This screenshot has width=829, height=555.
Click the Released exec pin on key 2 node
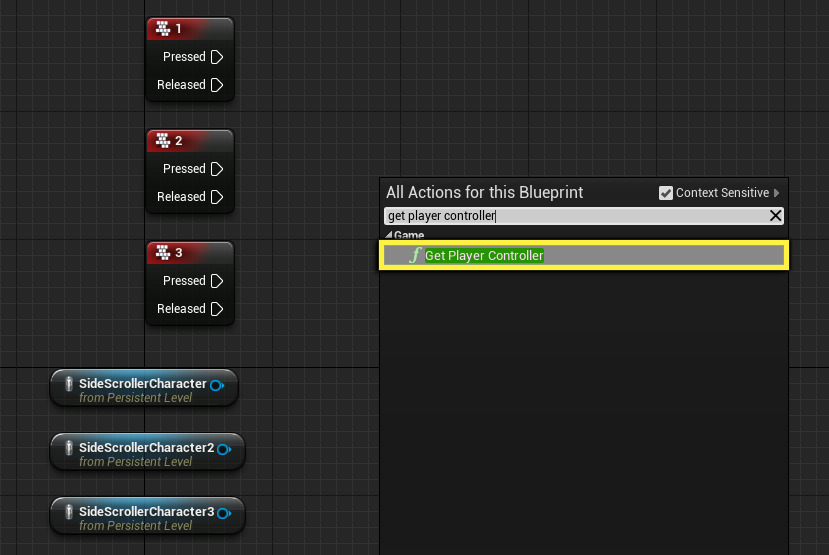click(217, 197)
